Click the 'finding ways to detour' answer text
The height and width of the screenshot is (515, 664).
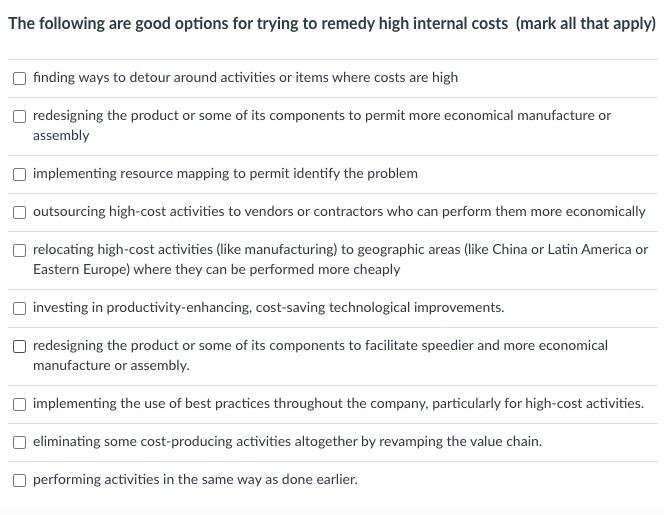pos(246,78)
